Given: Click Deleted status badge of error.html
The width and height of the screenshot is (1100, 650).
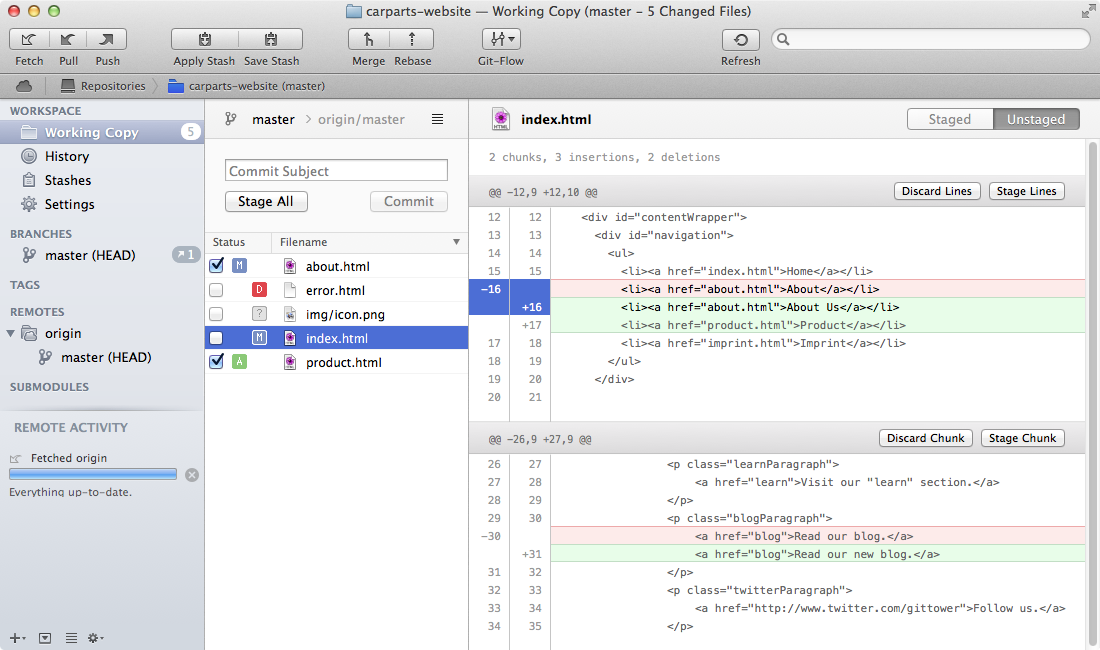Looking at the screenshot, I should [x=259, y=290].
